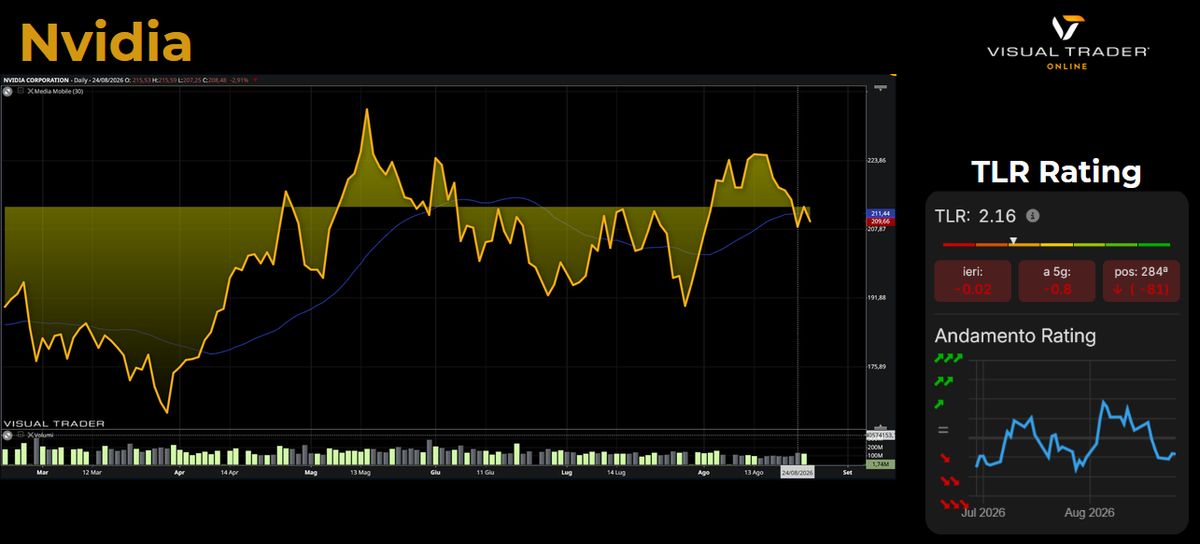Screen dimensions: 1200x544
Task: Click the 'Set' label on the time axis
Action: (x=848, y=471)
